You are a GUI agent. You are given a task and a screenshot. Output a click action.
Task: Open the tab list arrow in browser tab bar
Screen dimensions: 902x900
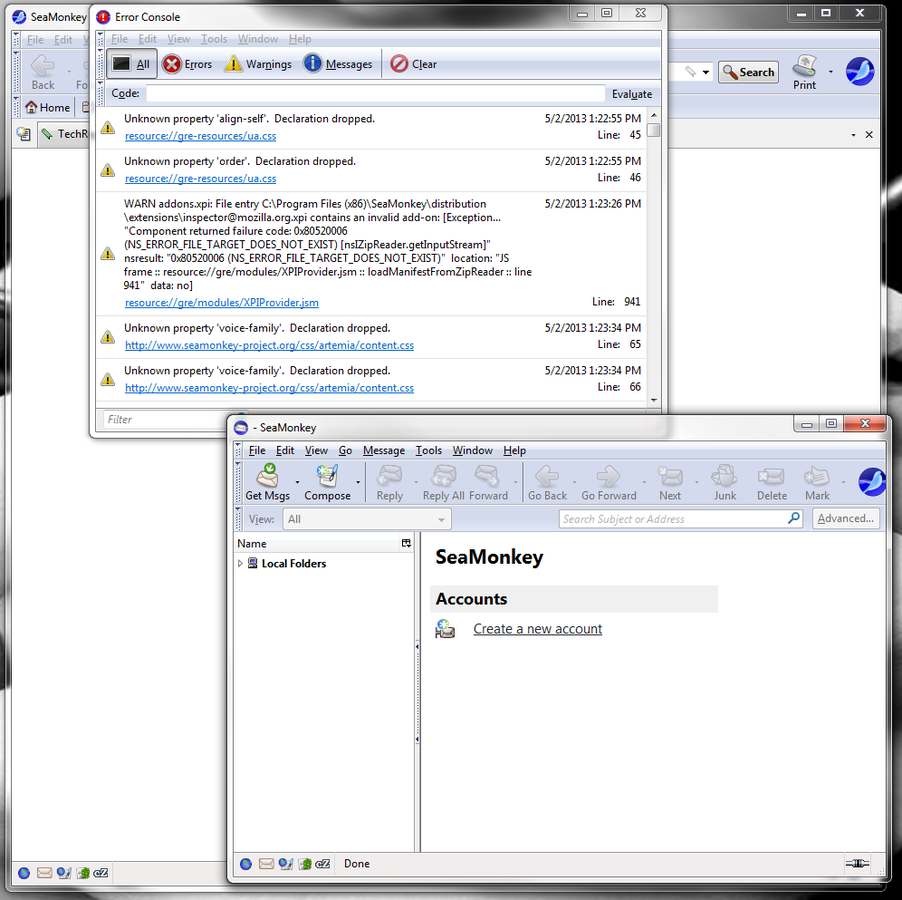[853, 135]
